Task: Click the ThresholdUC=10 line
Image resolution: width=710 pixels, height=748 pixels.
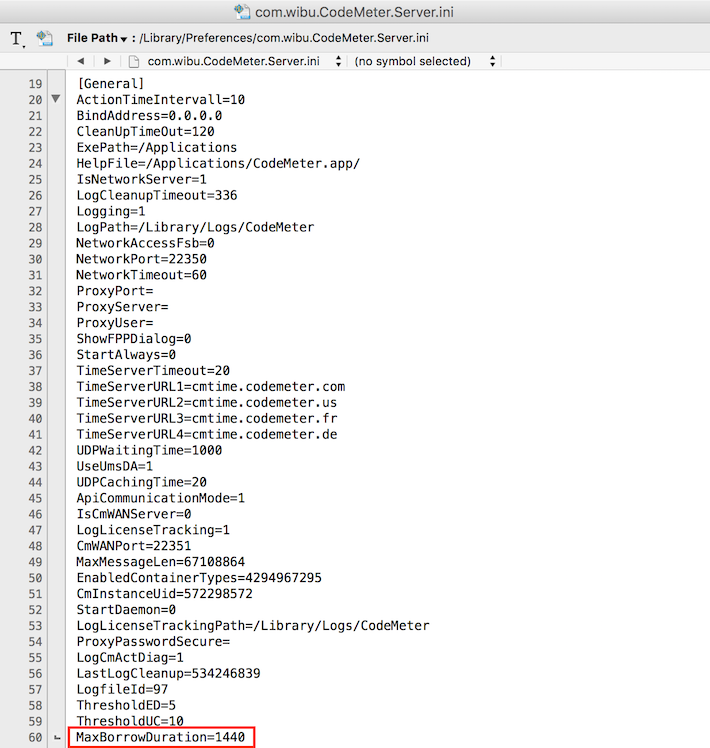Action: [130, 721]
